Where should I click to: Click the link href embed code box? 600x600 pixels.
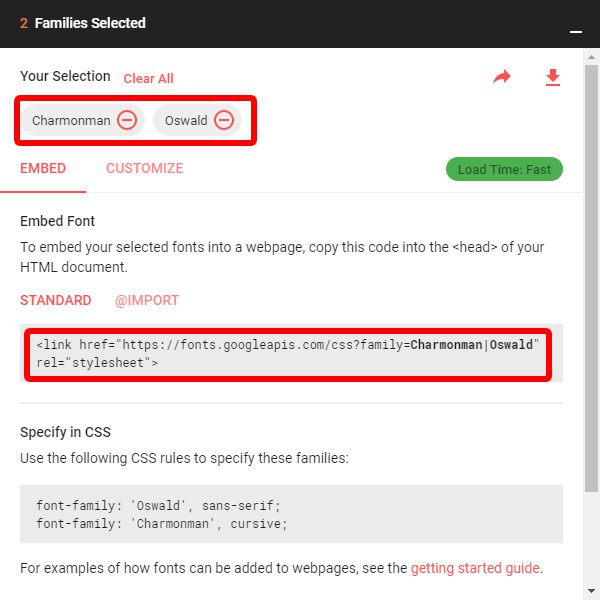click(x=288, y=353)
